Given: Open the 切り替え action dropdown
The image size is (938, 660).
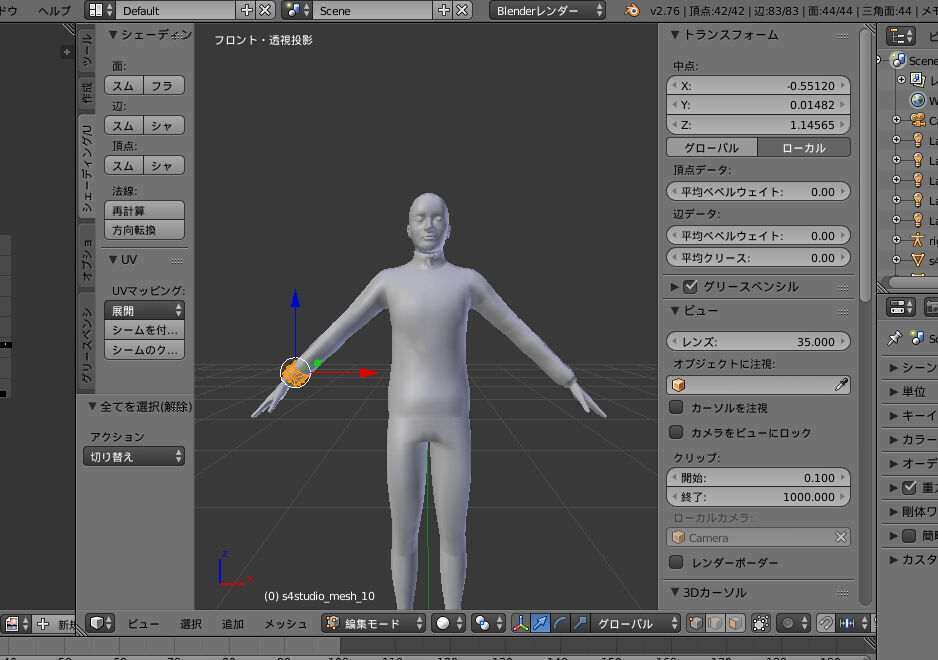Looking at the screenshot, I should tap(133, 457).
